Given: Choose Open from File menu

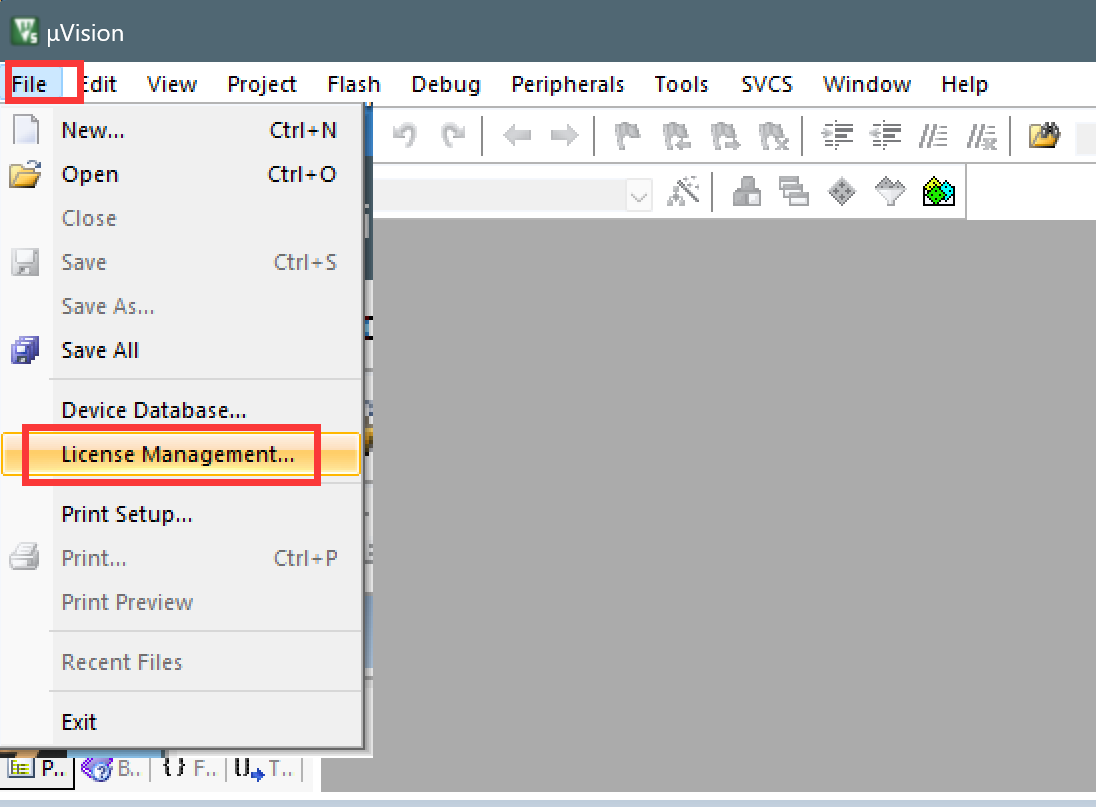Looking at the screenshot, I should [x=182, y=174].
